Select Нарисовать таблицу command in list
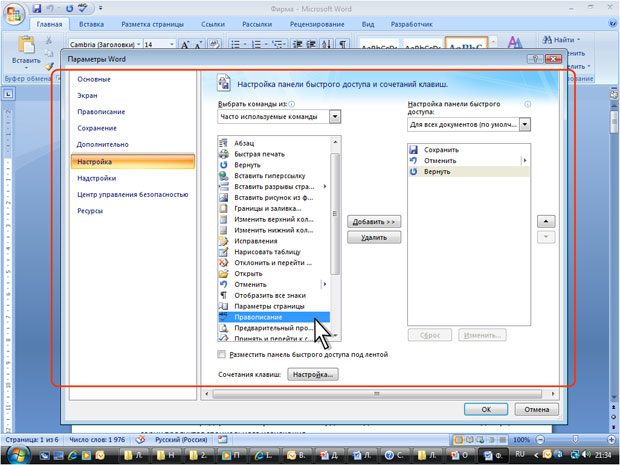 [x=274, y=252]
